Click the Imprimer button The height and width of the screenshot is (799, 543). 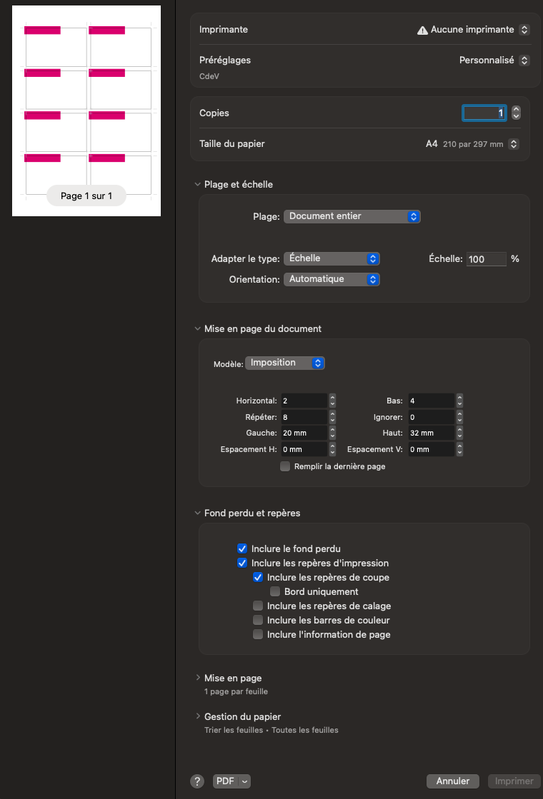tap(514, 781)
